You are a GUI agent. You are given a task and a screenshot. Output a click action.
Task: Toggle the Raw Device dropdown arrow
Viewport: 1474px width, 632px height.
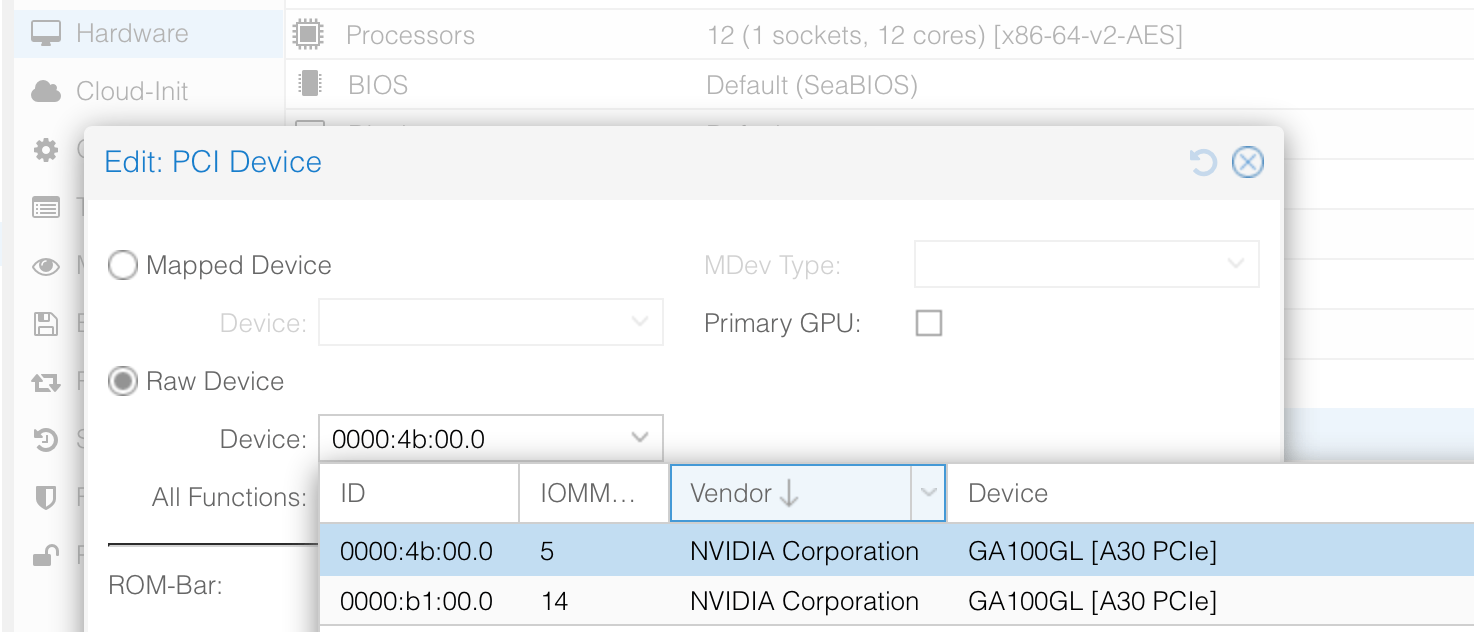pyautogui.click(x=640, y=438)
